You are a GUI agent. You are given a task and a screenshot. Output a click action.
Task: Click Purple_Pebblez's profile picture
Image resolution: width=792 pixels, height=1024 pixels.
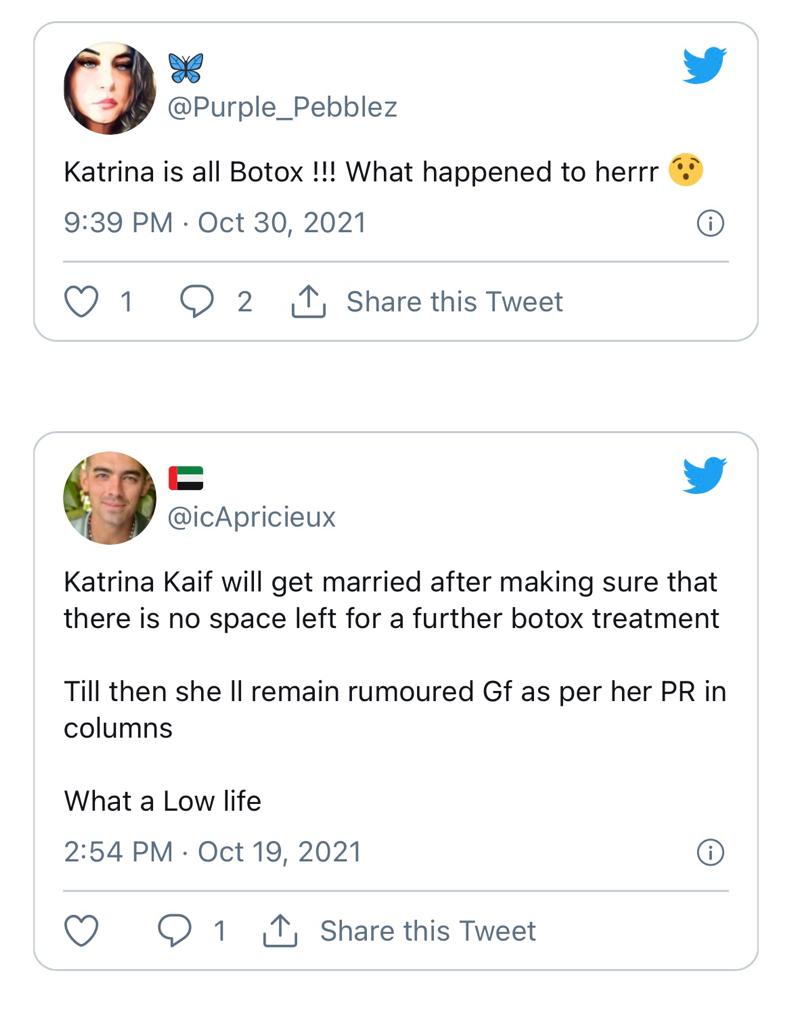click(111, 84)
